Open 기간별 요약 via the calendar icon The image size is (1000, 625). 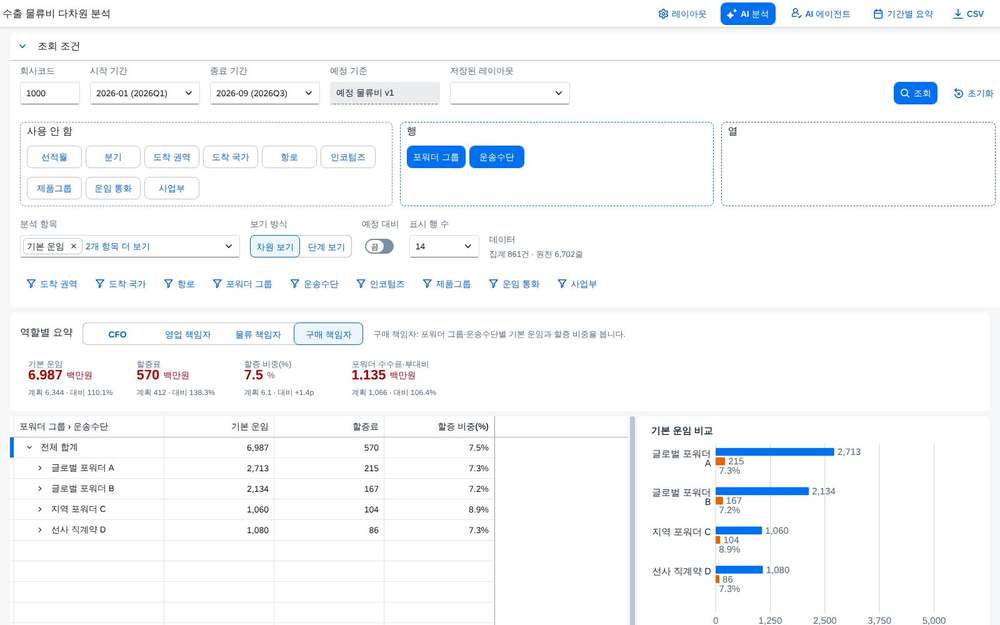878,14
